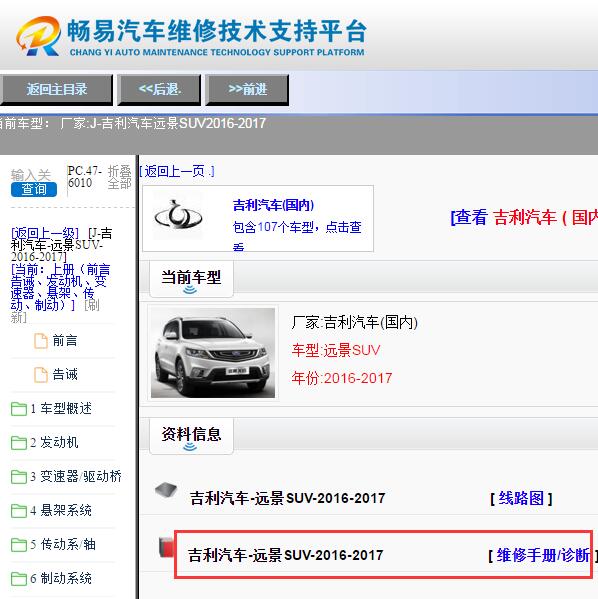Select 3 变速器/驱动桥 tree item label

tap(76, 476)
